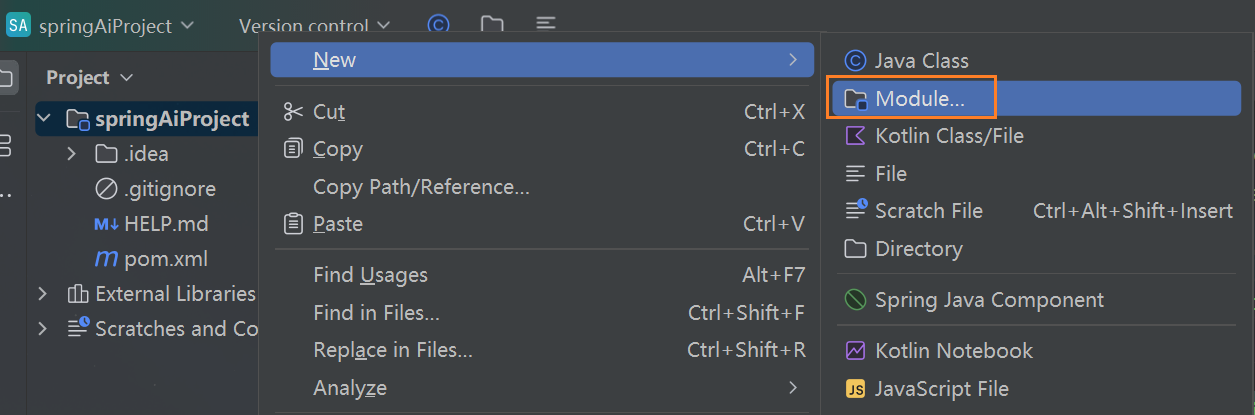Click the Kotlin Class/File icon
The height and width of the screenshot is (415, 1255).
tap(855, 135)
